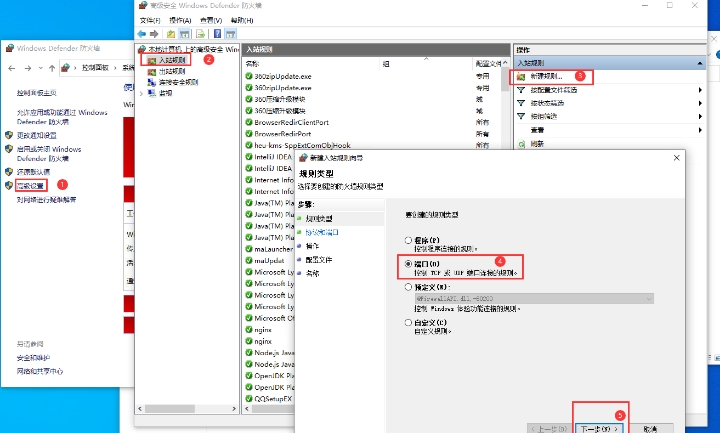This screenshot has height=433, width=720.
Task: Open the 对网络进行疑难解答 troubleshoot link
Action: click(x=46, y=200)
